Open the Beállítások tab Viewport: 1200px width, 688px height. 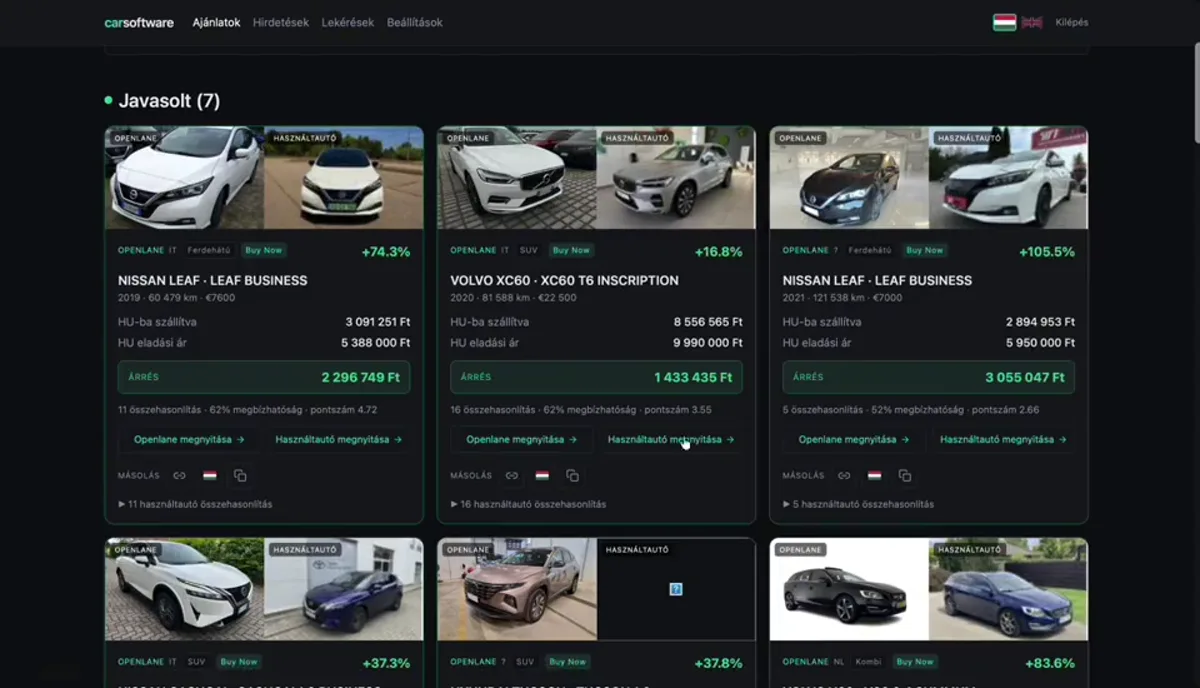click(x=415, y=22)
